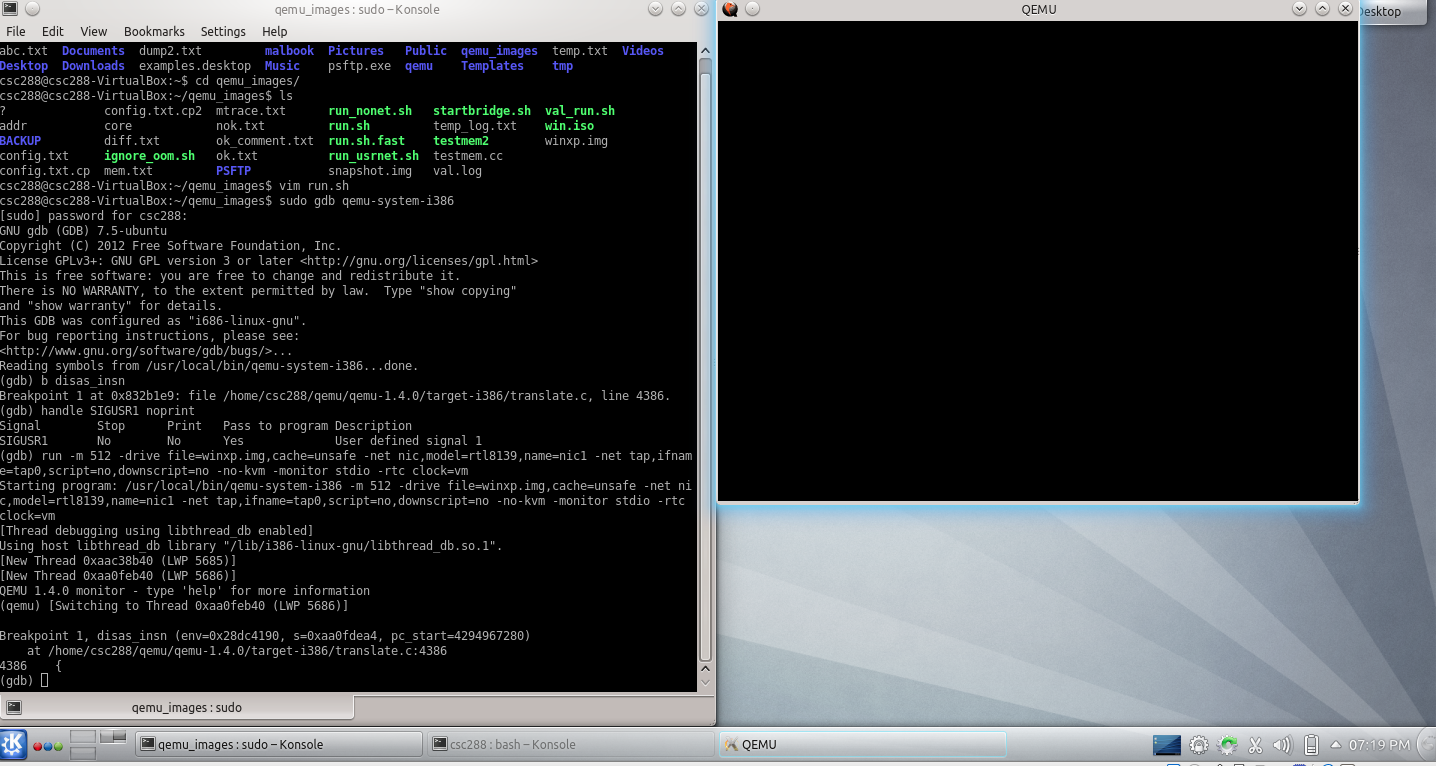The image size is (1436, 766).
Task: Open the software update notifier gear icon
Action: coord(1227,744)
